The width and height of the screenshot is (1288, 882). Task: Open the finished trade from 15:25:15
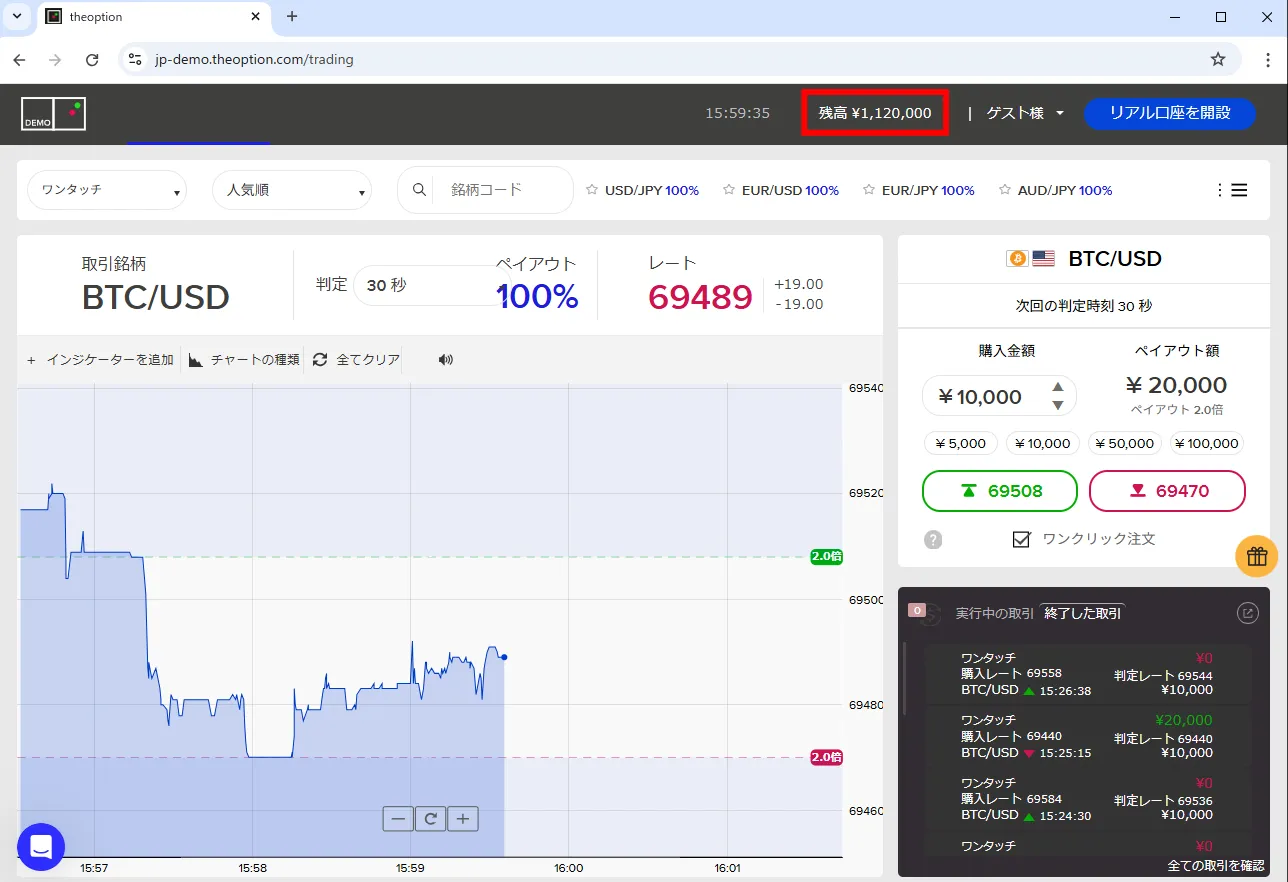coord(1088,736)
